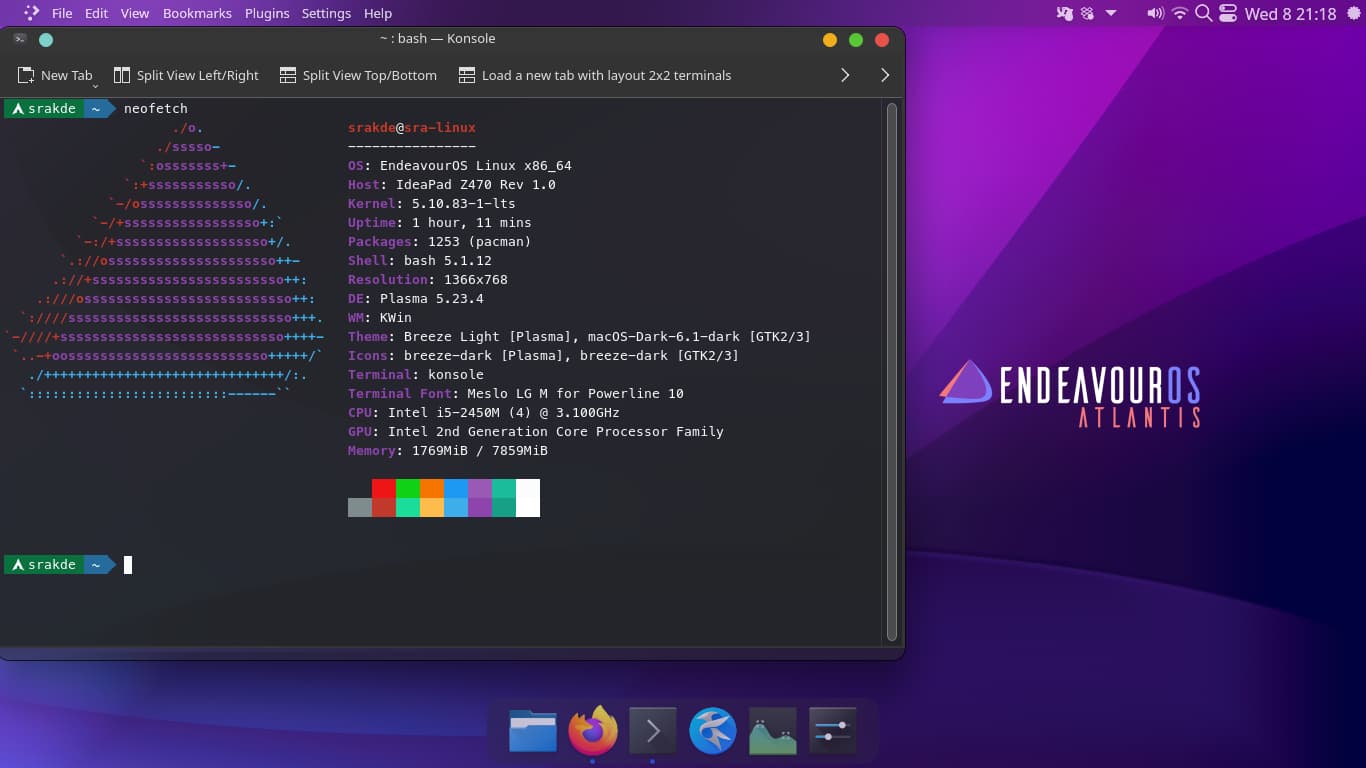This screenshot has width=1366, height=768.
Task: Open the Bookmarks menu
Action: (197, 13)
